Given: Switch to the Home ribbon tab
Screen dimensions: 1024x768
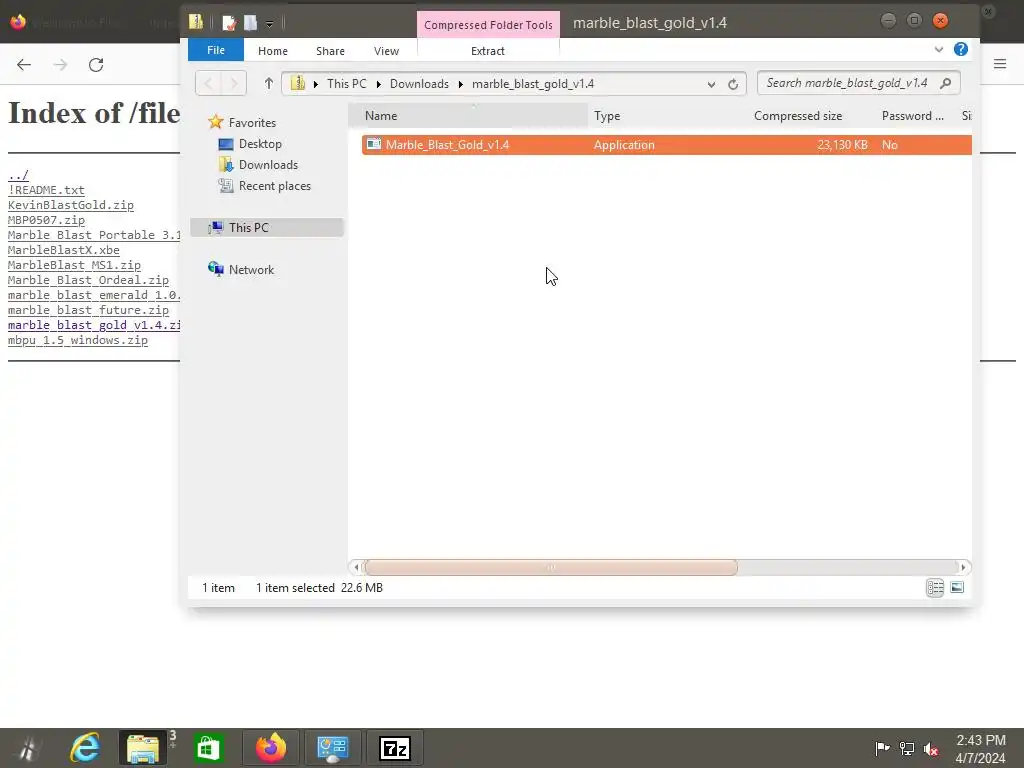Looking at the screenshot, I should [x=272, y=51].
